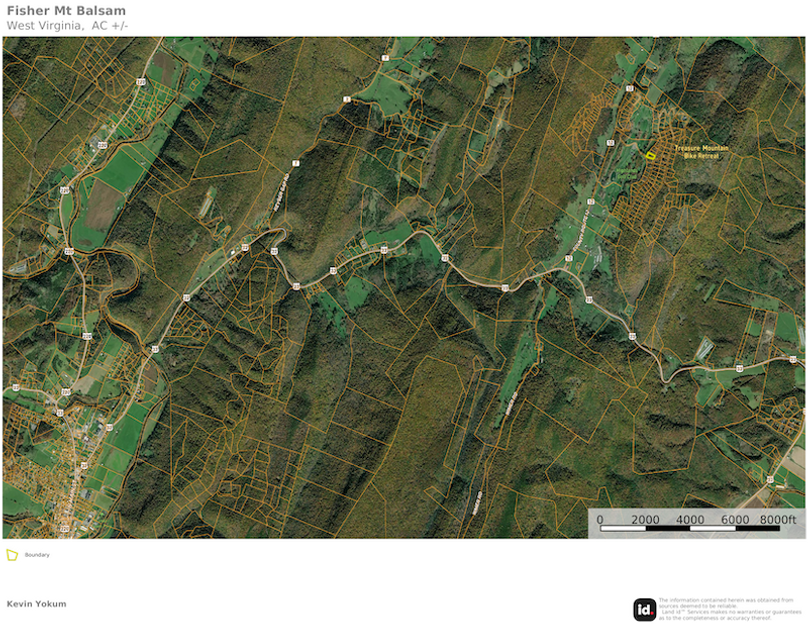This screenshot has height=624, width=808.
Task: Select the southernmost Route 220 shield near town
Action: (x=64, y=528)
